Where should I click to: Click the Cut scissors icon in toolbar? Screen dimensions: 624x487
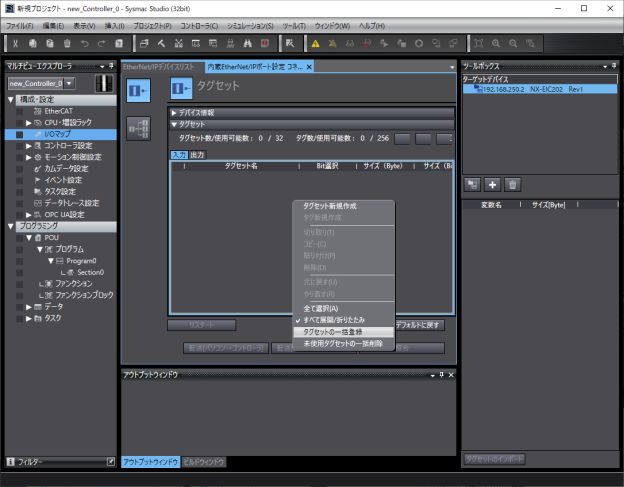point(15,44)
